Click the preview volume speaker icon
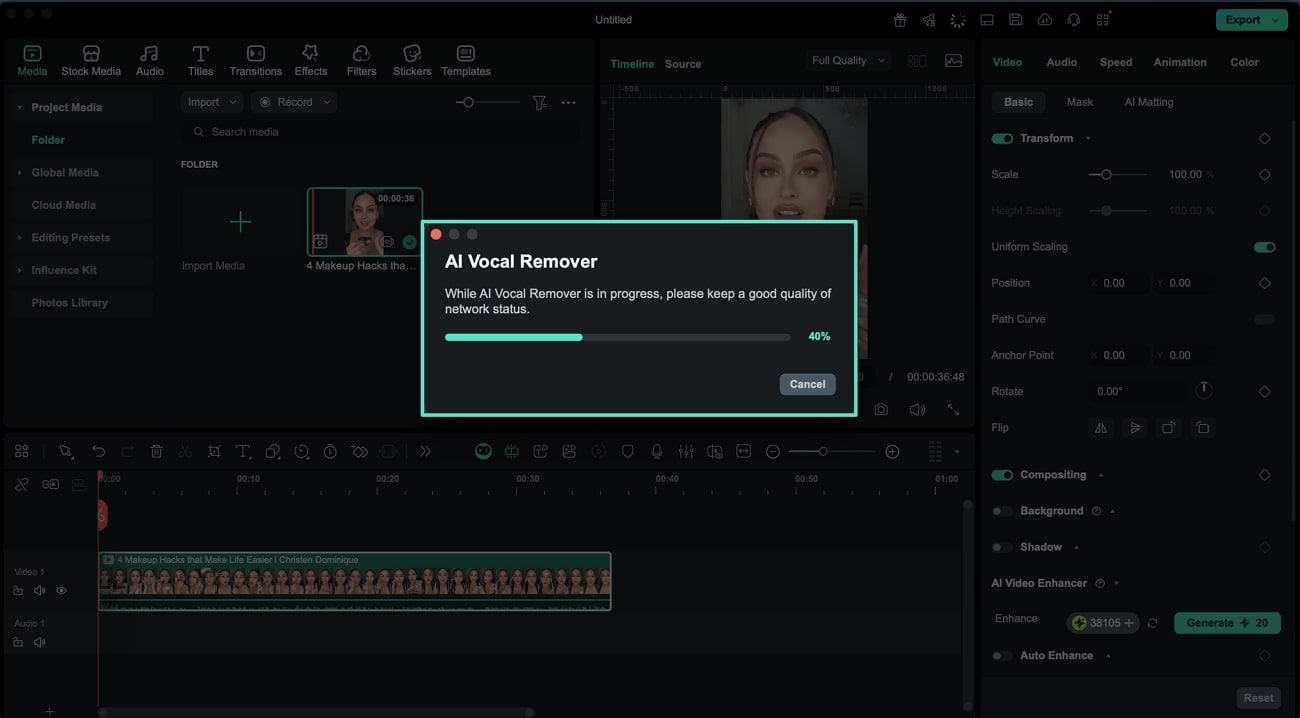 pyautogui.click(x=917, y=410)
